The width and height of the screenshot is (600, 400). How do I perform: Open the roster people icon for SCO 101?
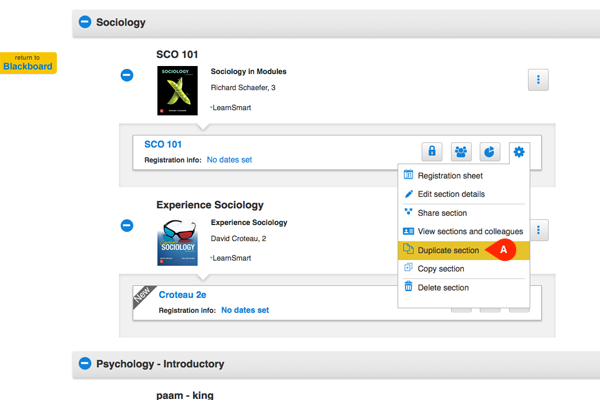click(x=461, y=152)
